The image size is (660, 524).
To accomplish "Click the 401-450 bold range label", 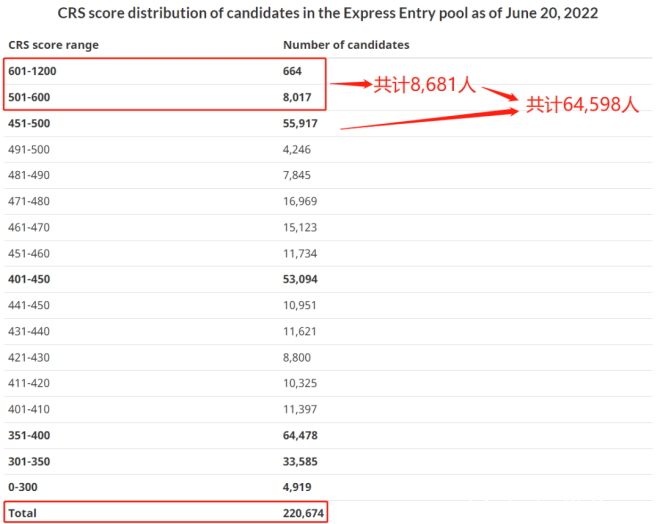I will (x=29, y=279).
